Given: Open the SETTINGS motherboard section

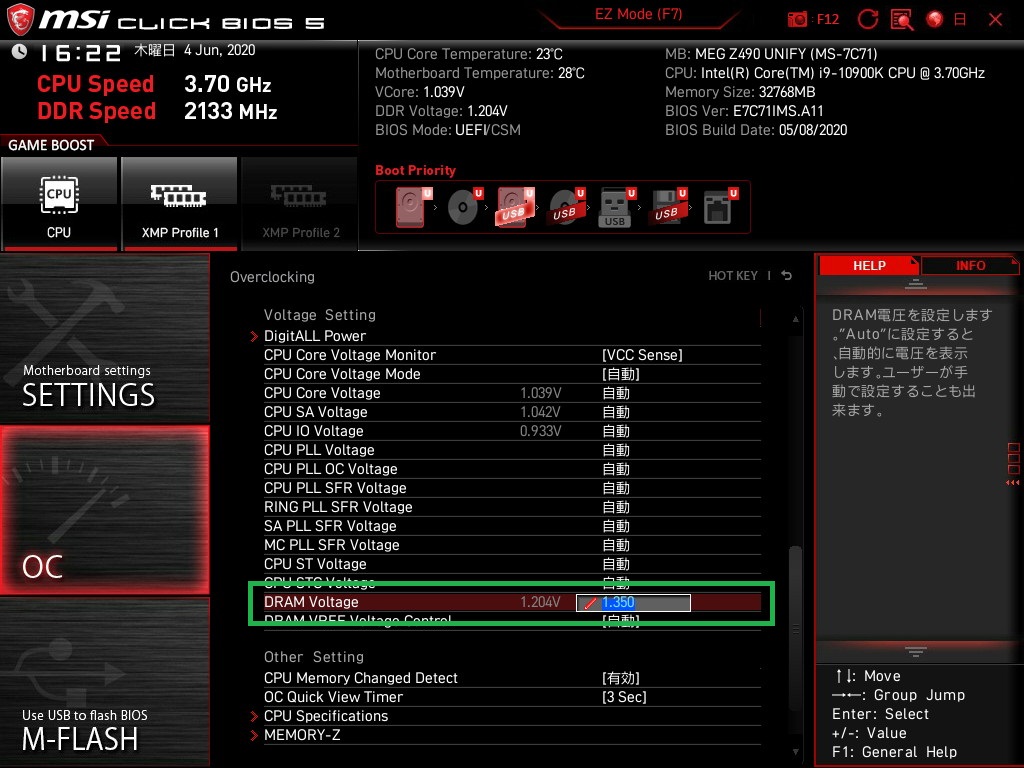Looking at the screenshot, I should (104, 338).
